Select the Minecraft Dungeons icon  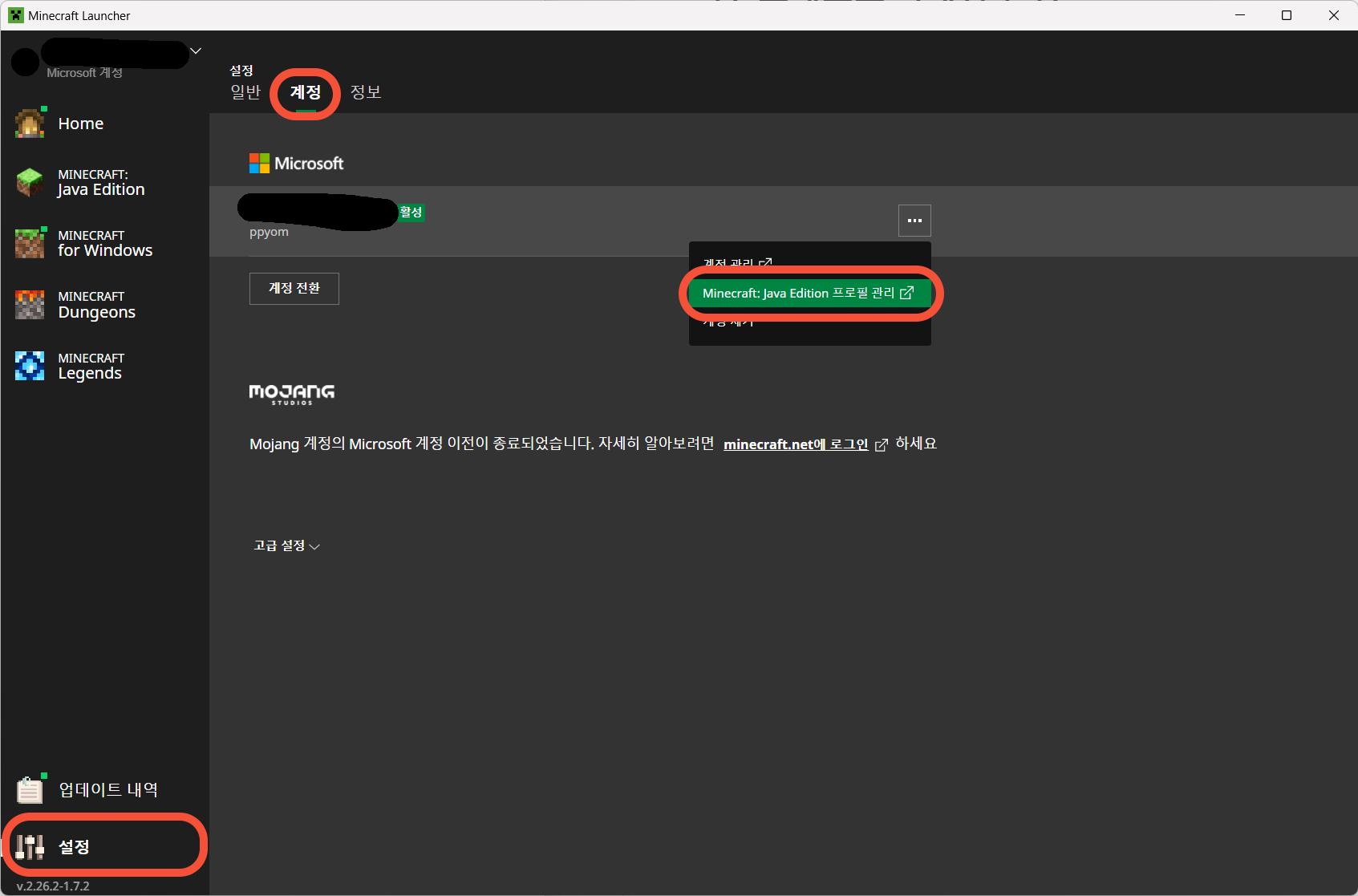coord(30,305)
